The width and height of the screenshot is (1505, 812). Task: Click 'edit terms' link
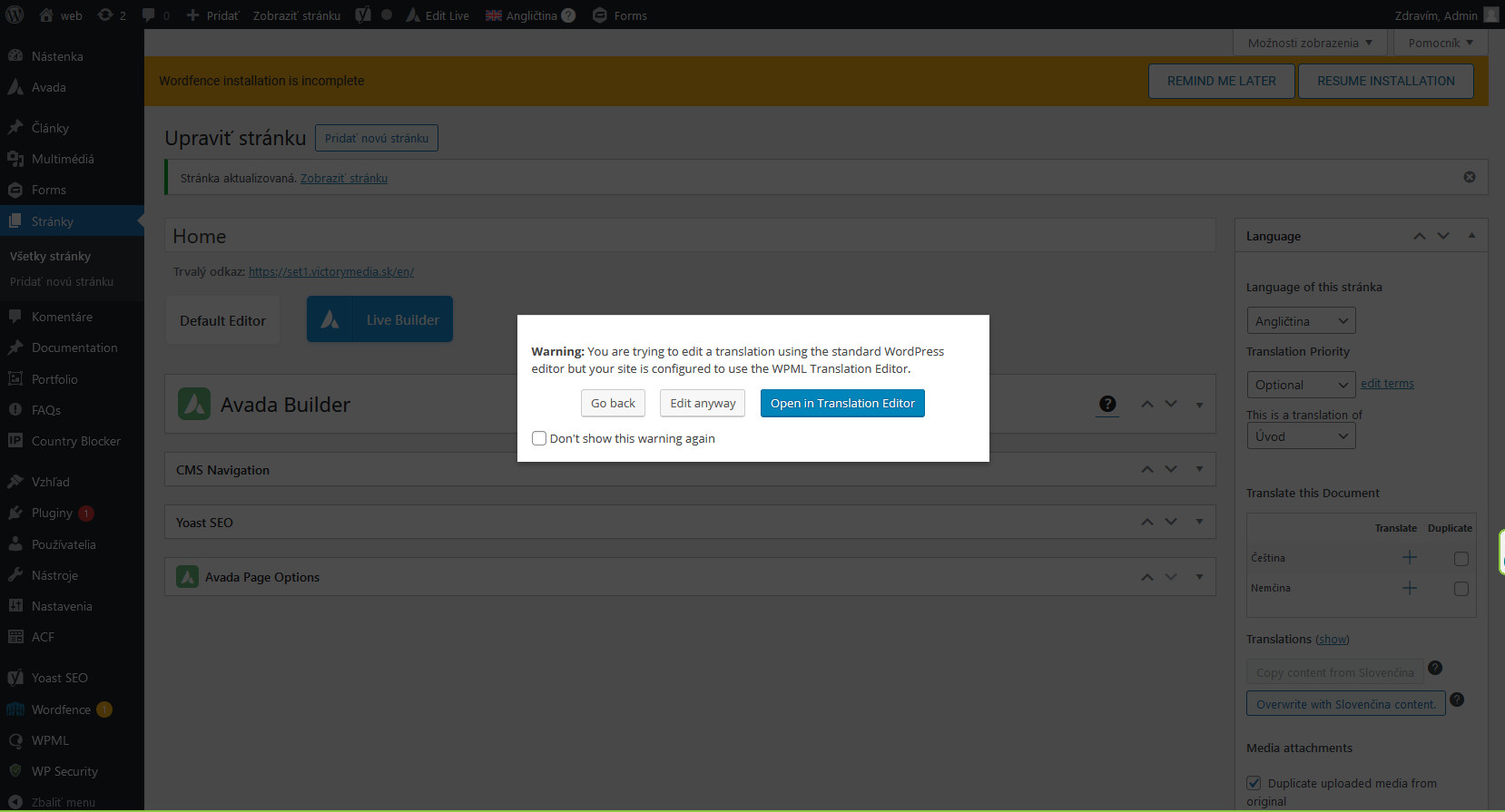point(1387,384)
